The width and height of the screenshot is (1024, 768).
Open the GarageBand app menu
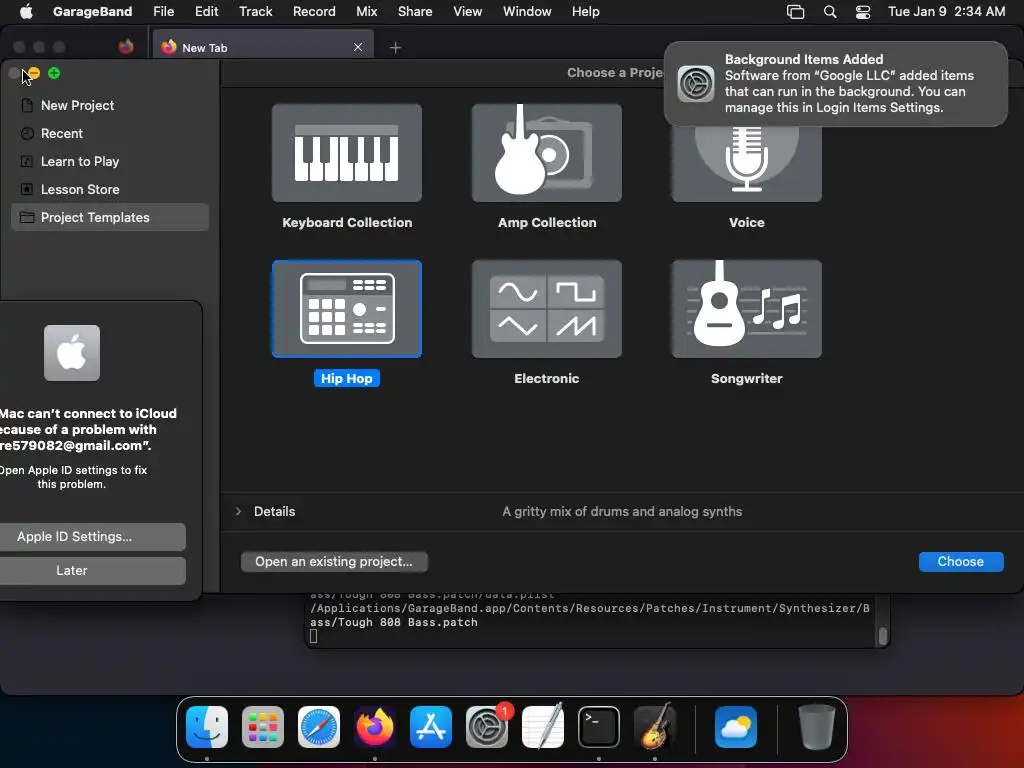(x=92, y=12)
